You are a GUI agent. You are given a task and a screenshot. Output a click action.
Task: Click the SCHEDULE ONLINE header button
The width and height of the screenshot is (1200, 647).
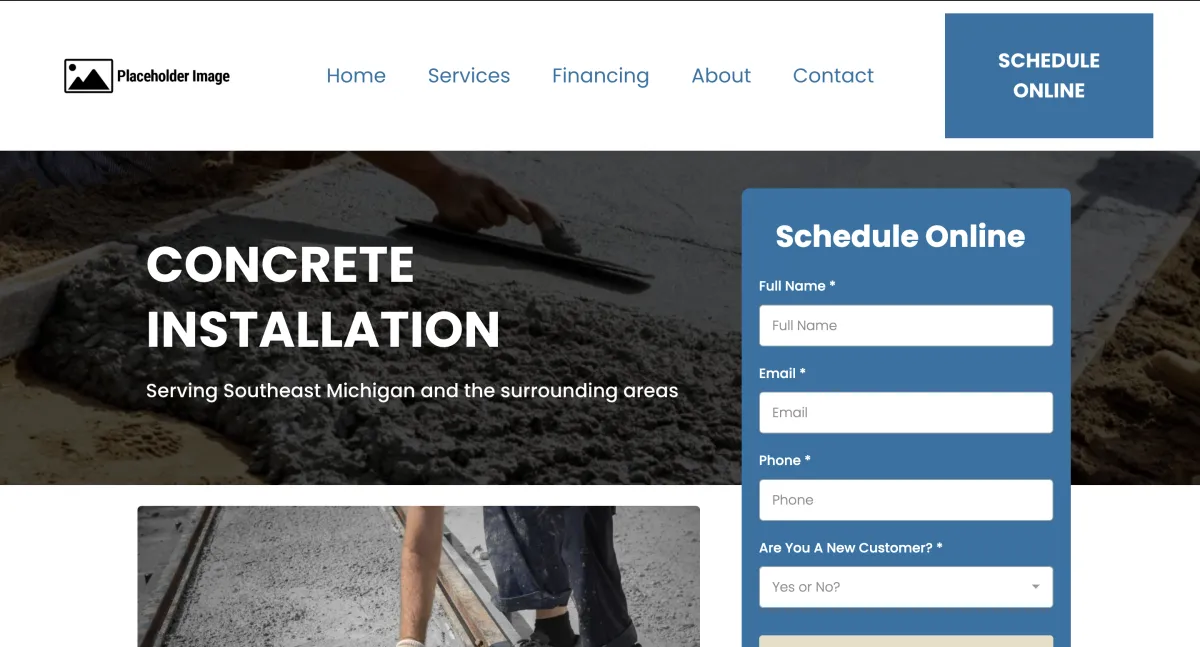(1049, 75)
